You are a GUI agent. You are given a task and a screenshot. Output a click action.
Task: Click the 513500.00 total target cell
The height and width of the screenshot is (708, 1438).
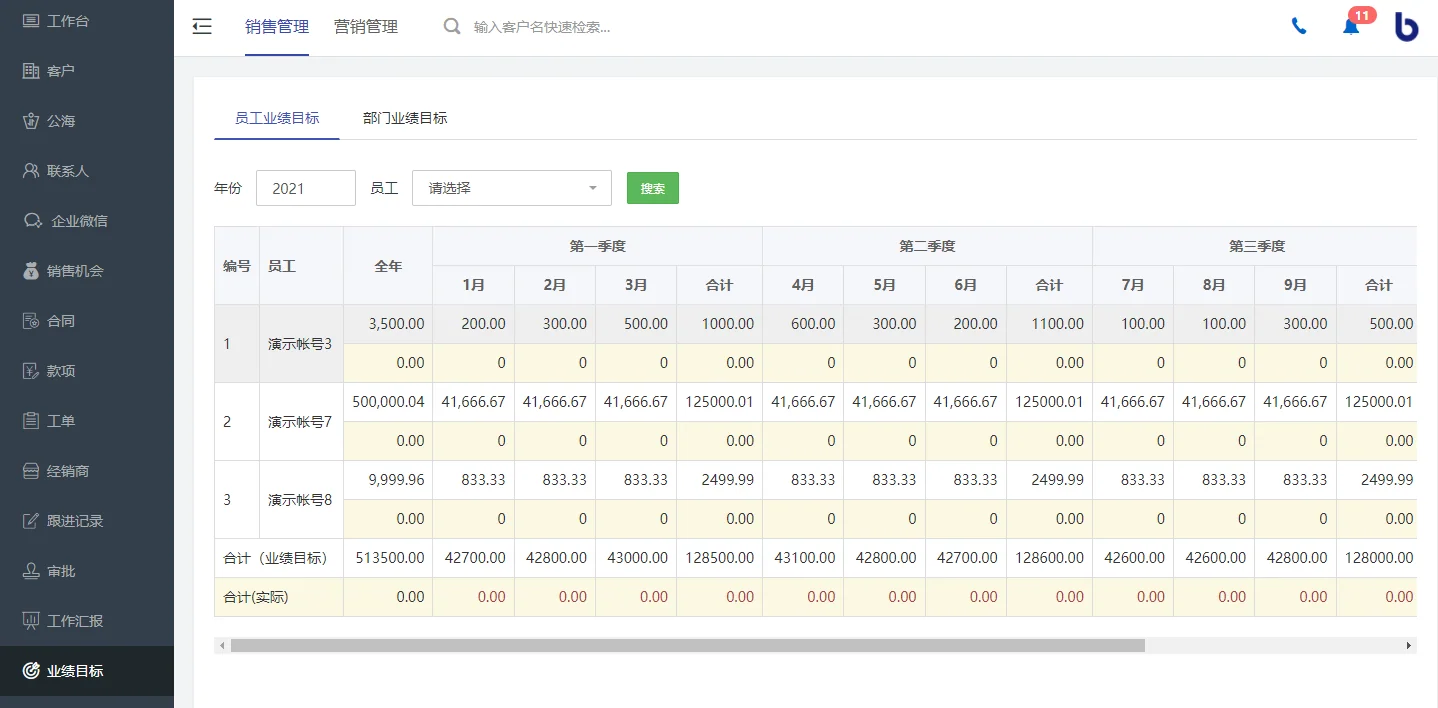[x=388, y=558]
